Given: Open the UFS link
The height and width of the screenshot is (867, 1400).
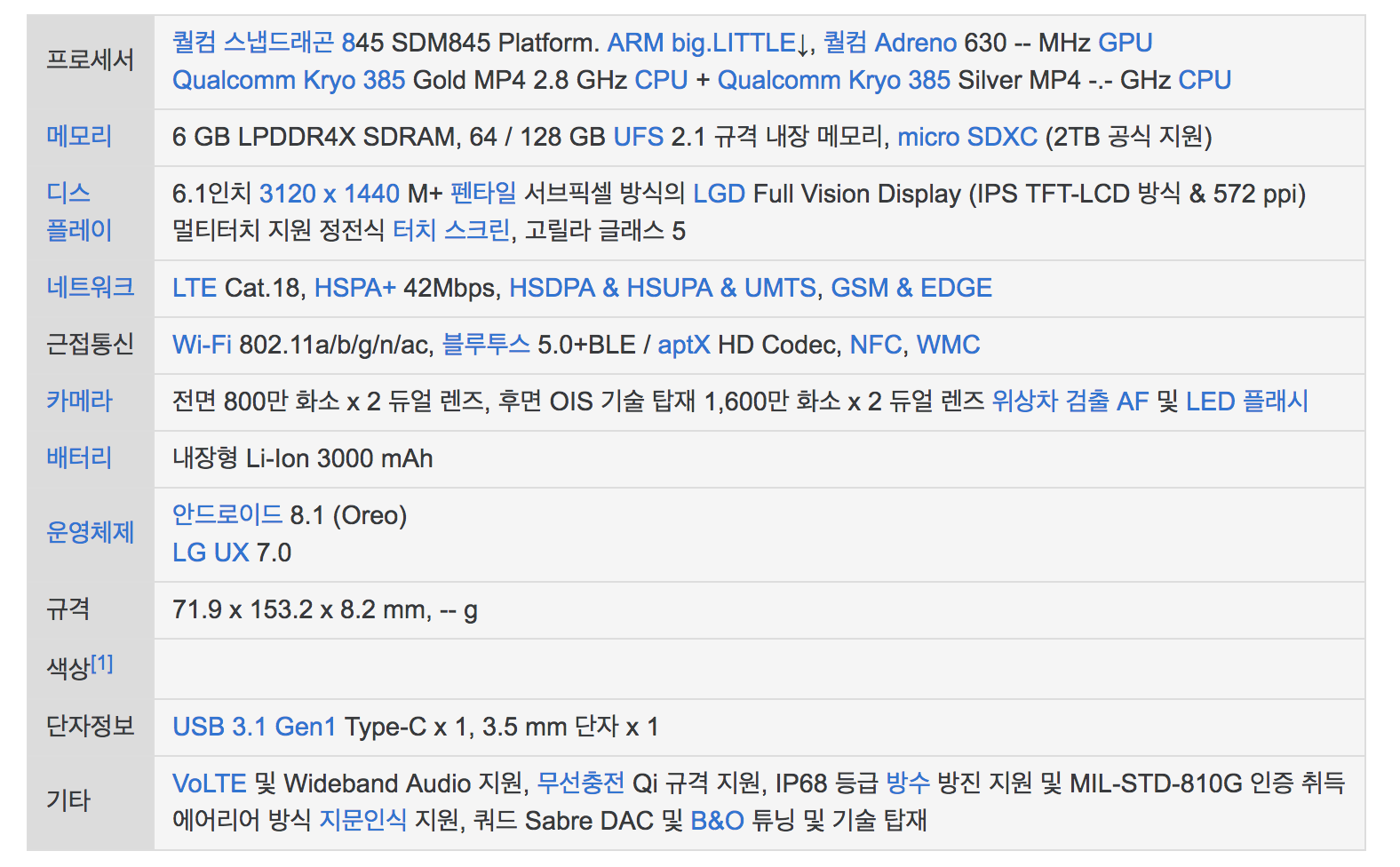Looking at the screenshot, I should [639, 137].
